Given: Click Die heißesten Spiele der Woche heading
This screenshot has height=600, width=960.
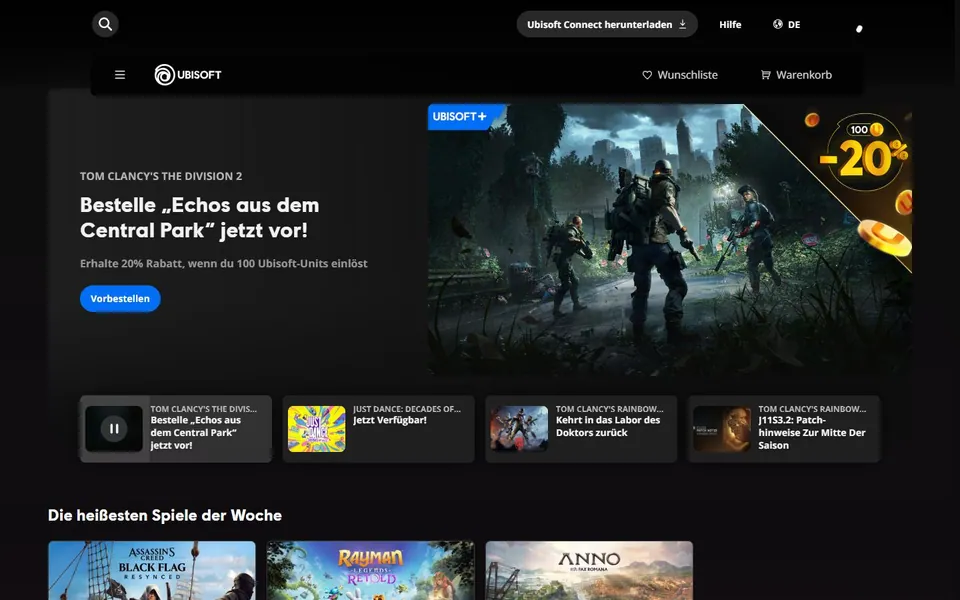Looking at the screenshot, I should pyautogui.click(x=165, y=516).
